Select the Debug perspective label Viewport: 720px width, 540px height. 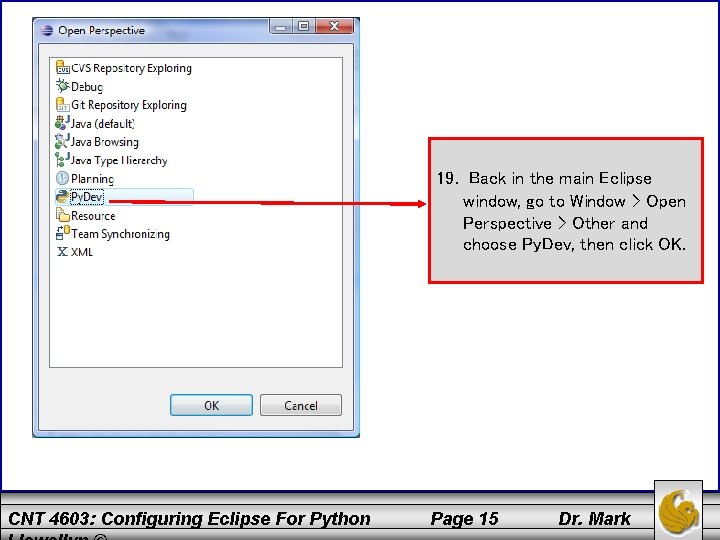click(87, 87)
